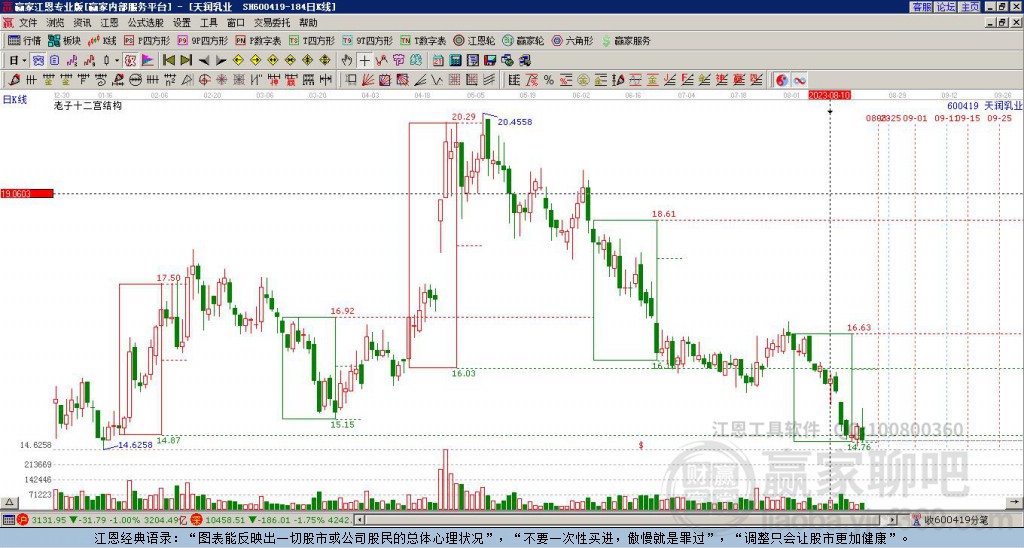The image size is (1024, 548).
Task: Step chart left with black arrow
Action: [204, 61]
